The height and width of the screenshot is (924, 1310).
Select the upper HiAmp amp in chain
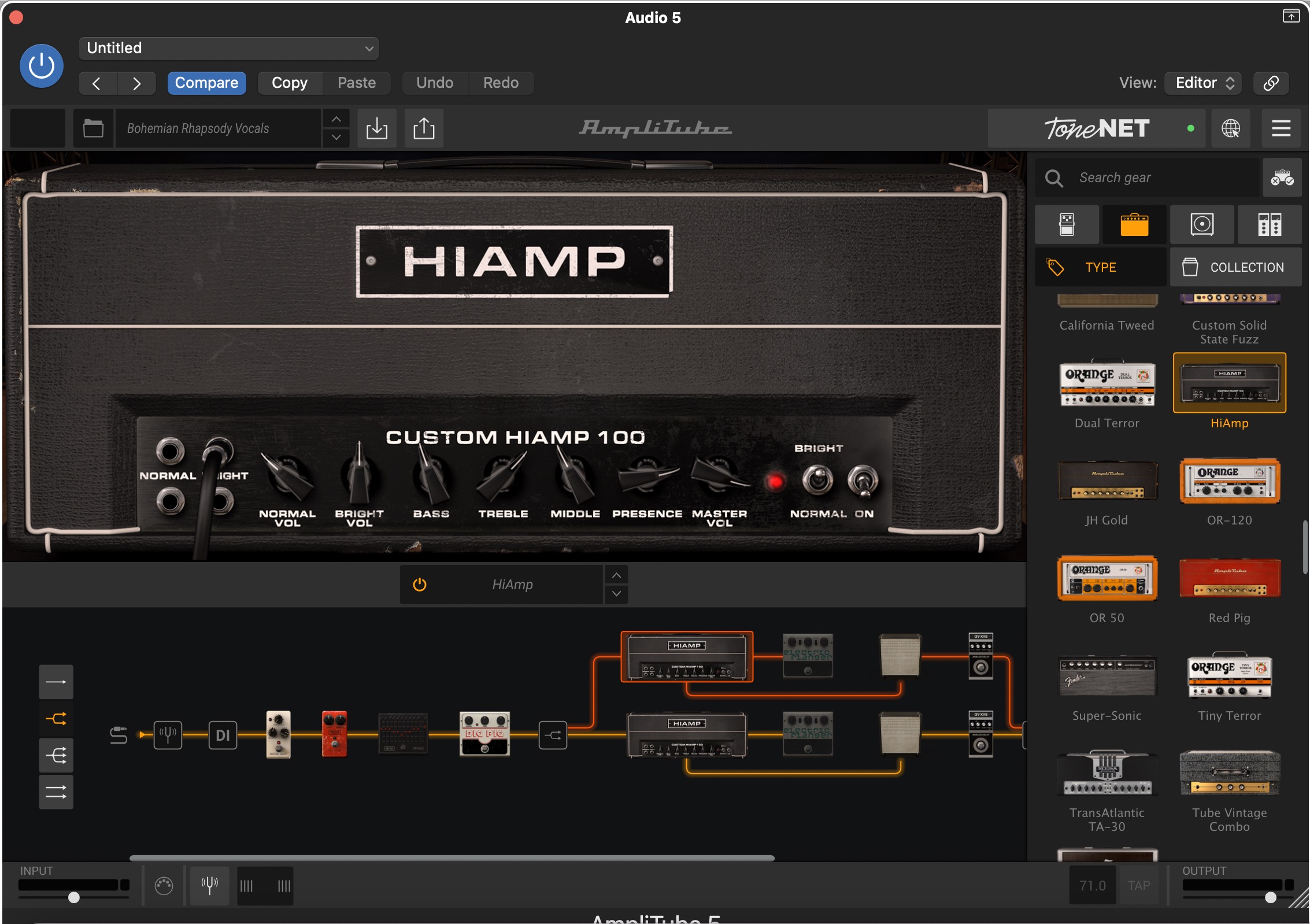coord(687,657)
